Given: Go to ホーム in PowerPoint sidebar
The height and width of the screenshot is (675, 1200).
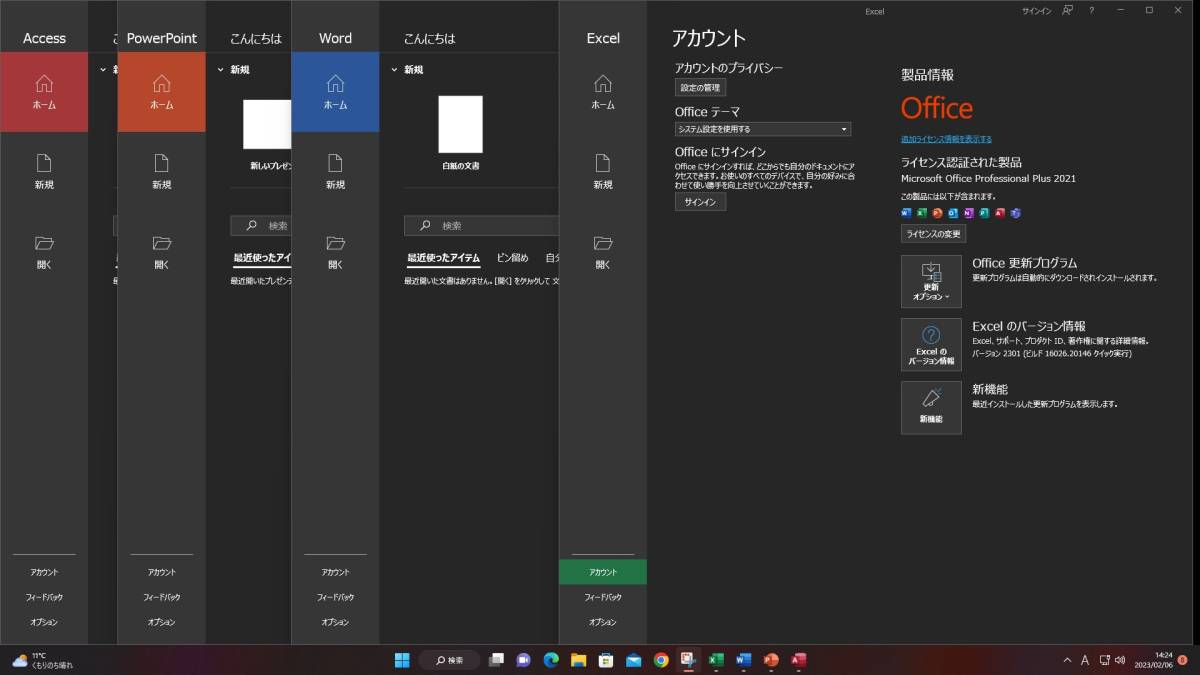Looking at the screenshot, I should point(162,92).
